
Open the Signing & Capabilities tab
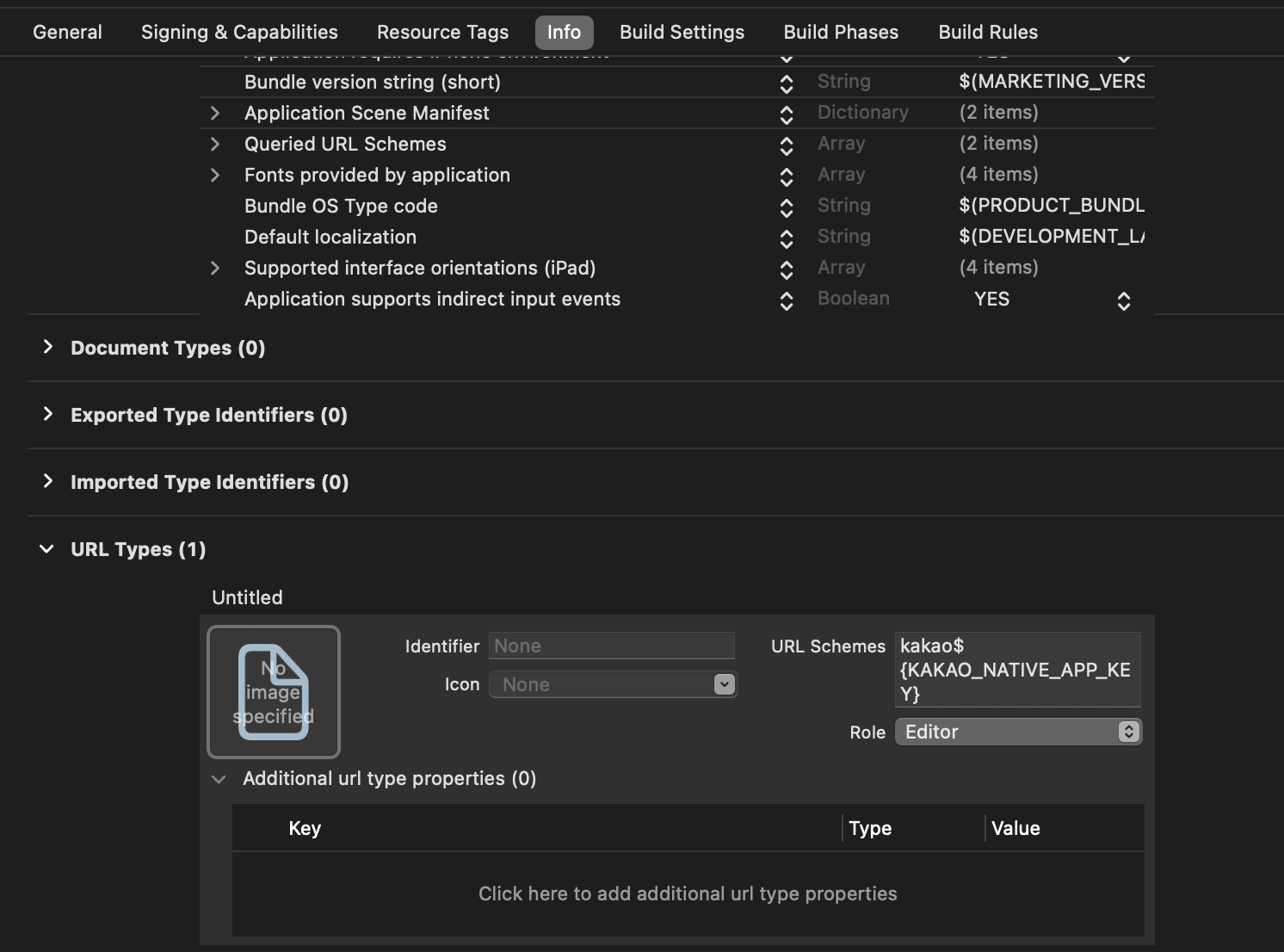[x=239, y=33]
